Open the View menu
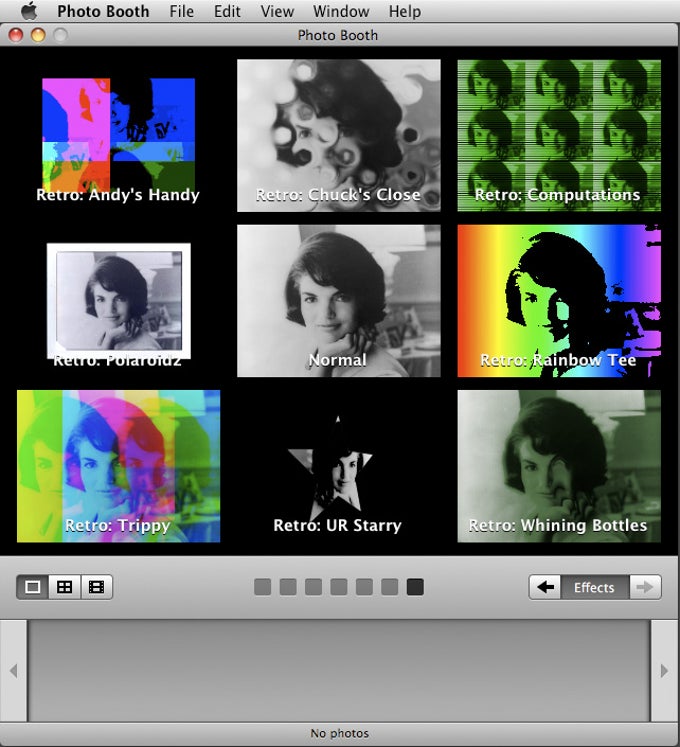 (277, 11)
